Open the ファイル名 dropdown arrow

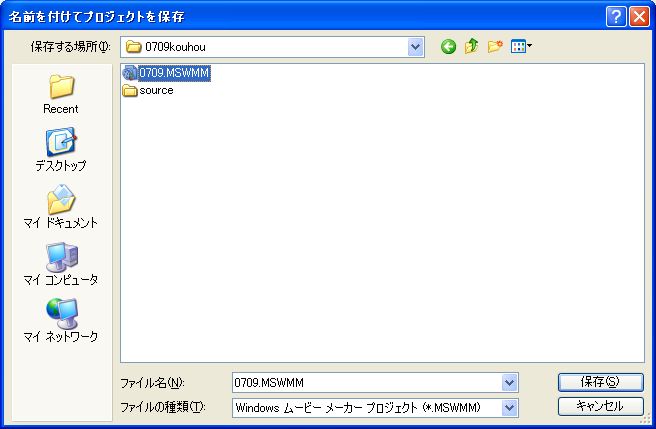click(510, 382)
